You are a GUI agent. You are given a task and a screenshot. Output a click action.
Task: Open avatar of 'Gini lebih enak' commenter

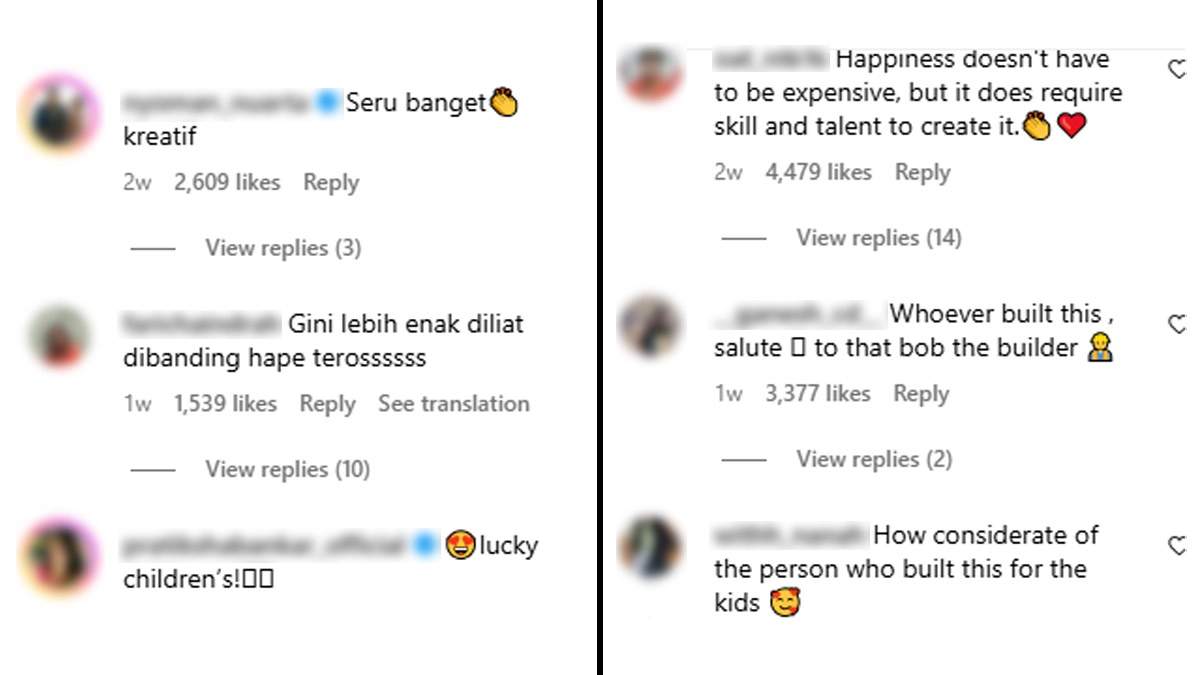pyautogui.click(x=59, y=336)
